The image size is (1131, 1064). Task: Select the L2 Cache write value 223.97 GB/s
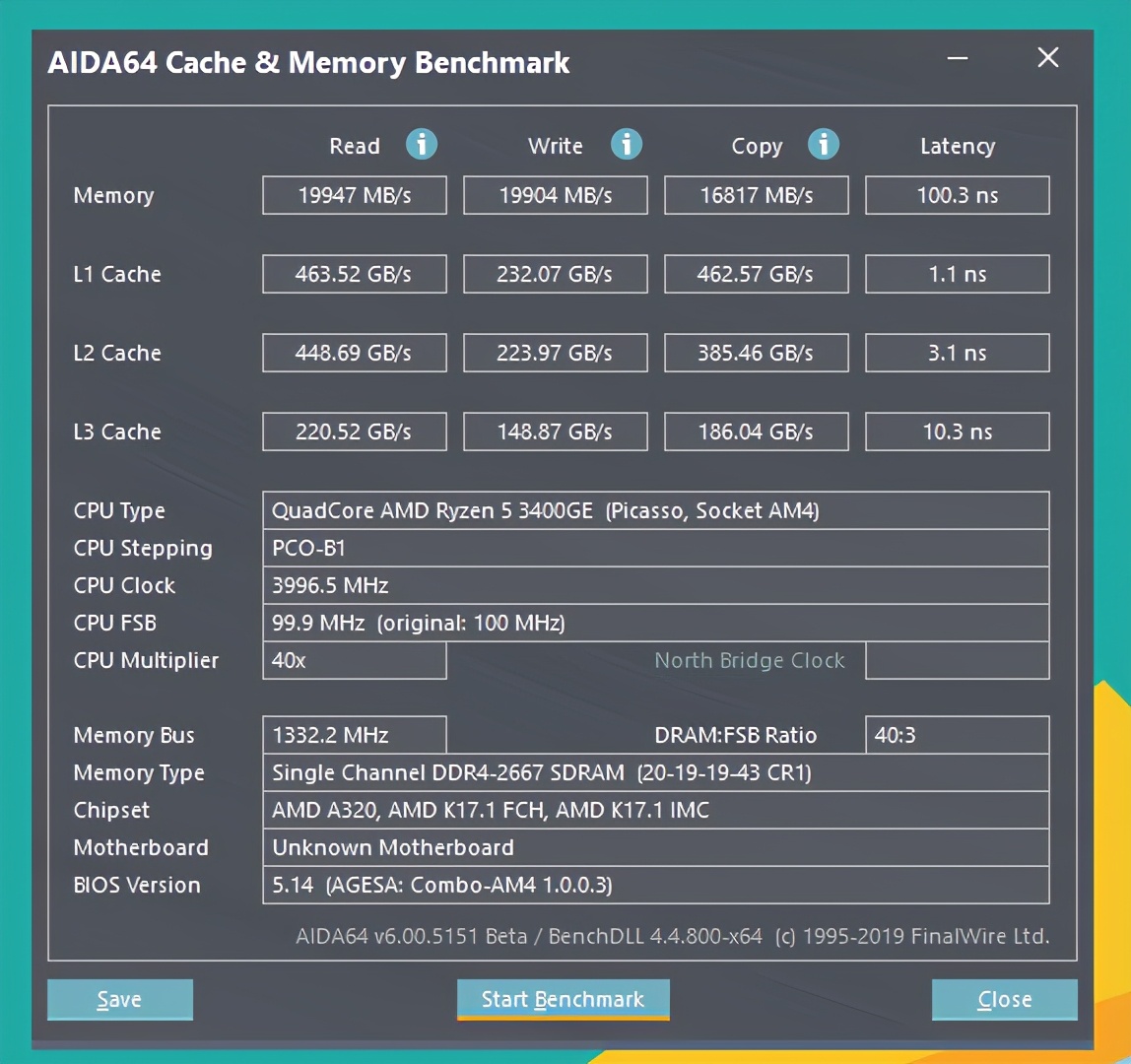tap(556, 353)
